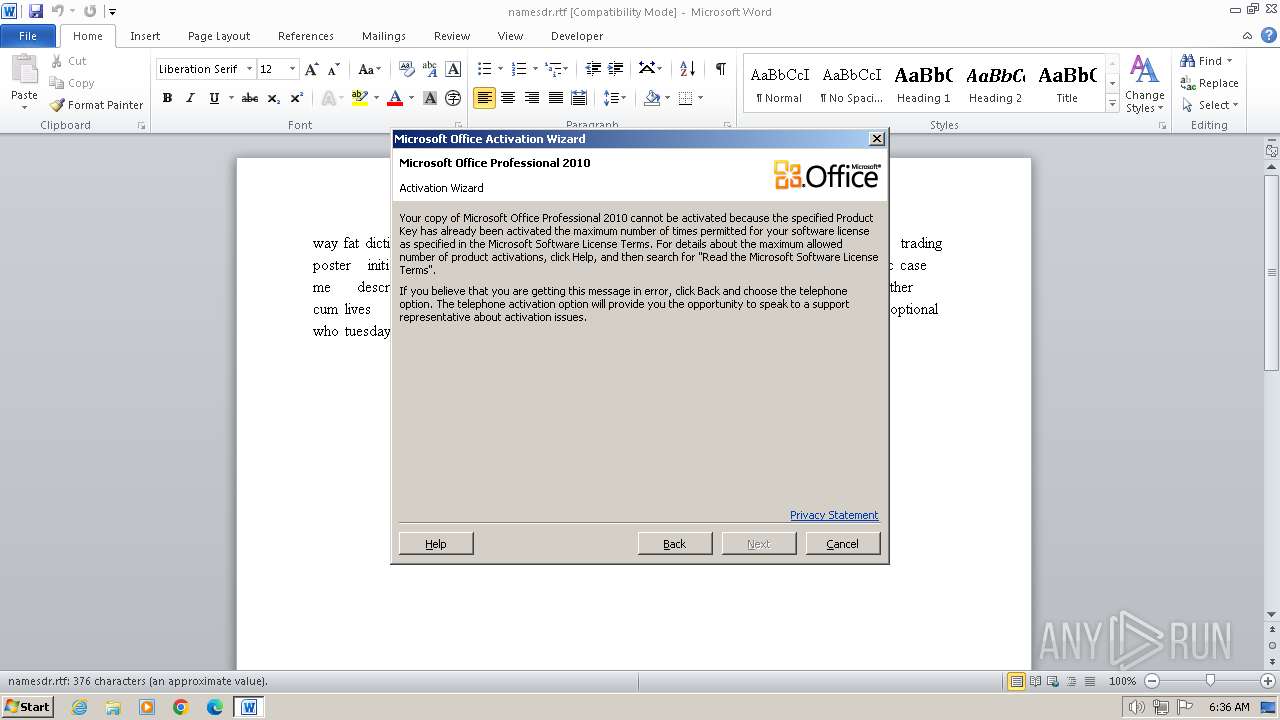Sort the selected text
Screen dimensions: 1280x720
coord(687,69)
